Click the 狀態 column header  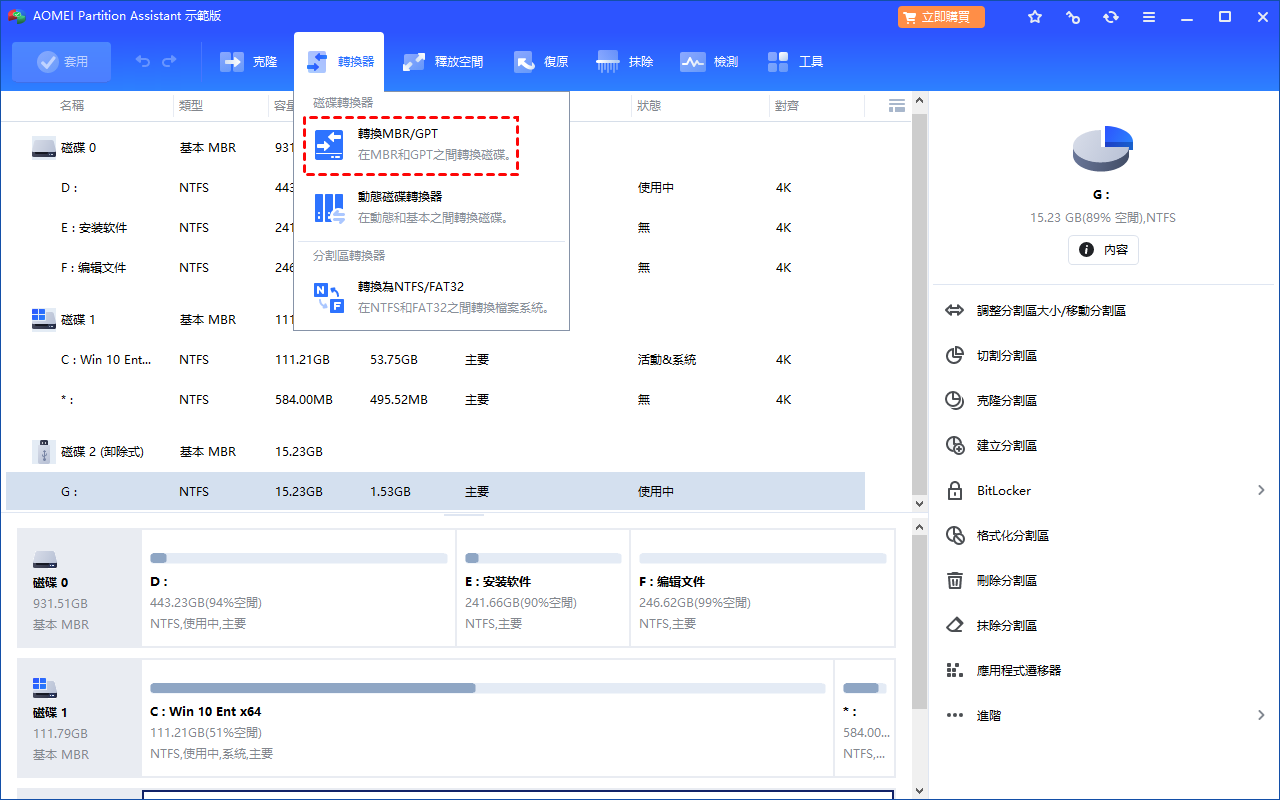tap(649, 105)
